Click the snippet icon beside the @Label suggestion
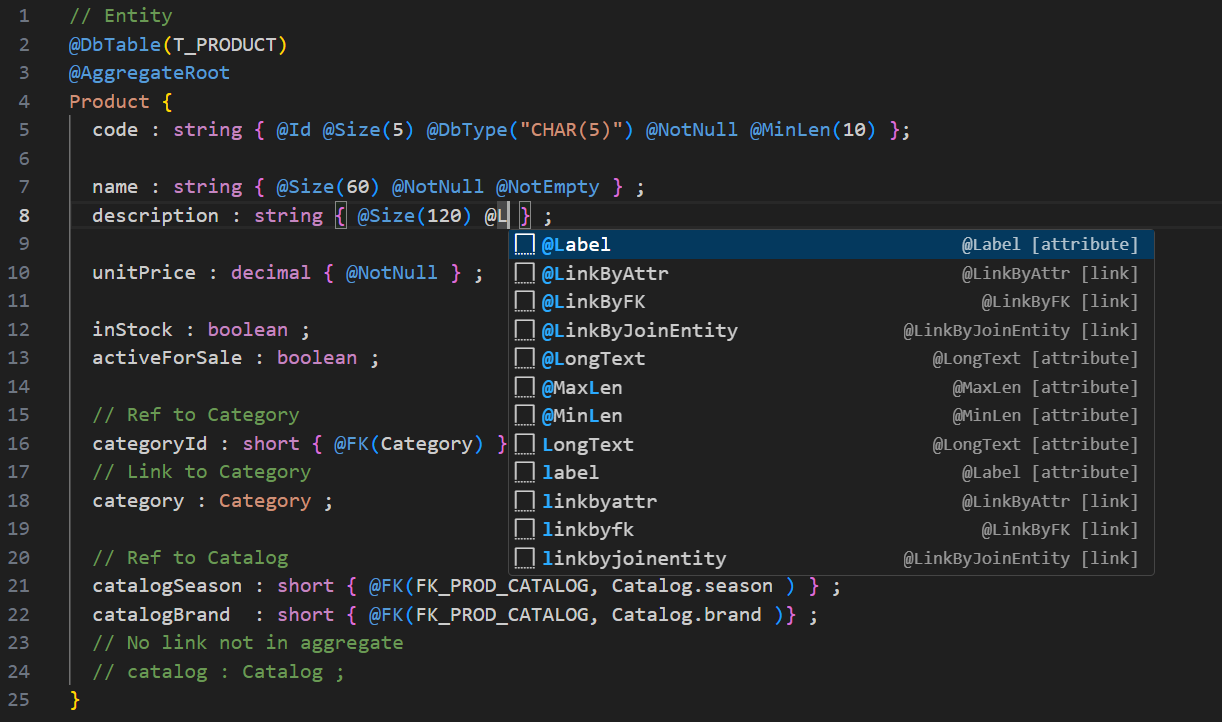 (x=524, y=245)
